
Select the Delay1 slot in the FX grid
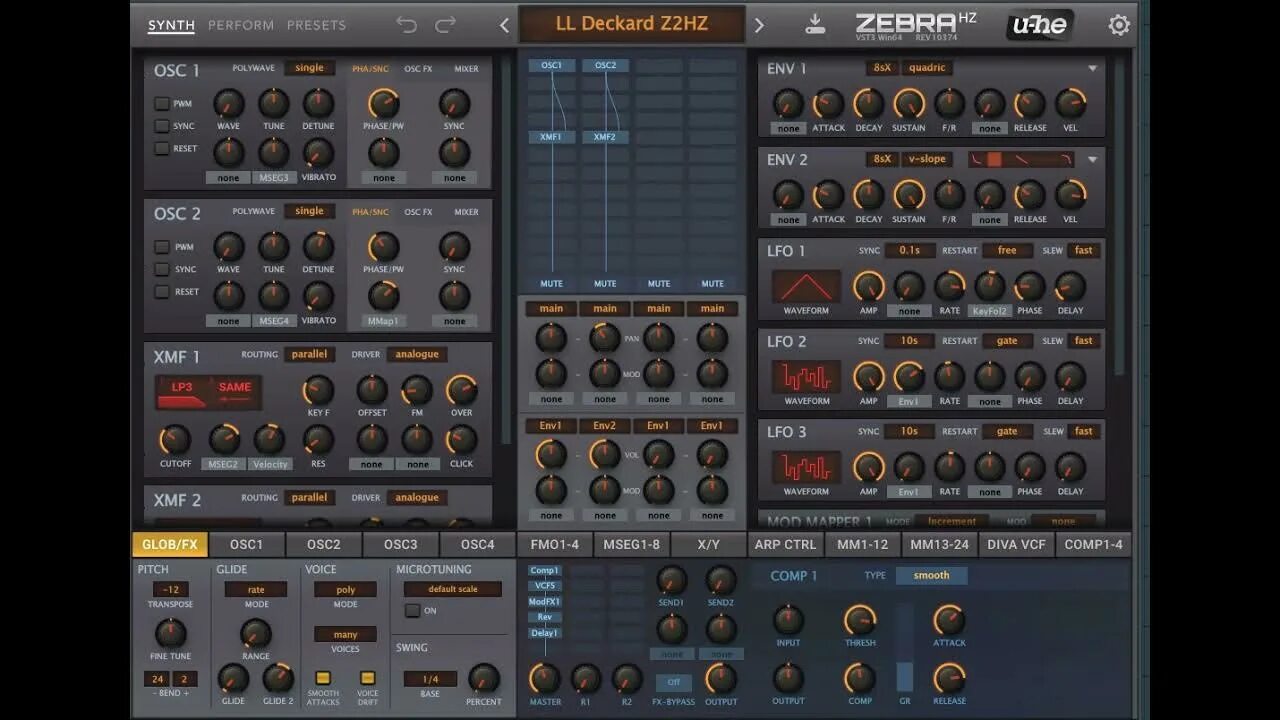coord(544,633)
